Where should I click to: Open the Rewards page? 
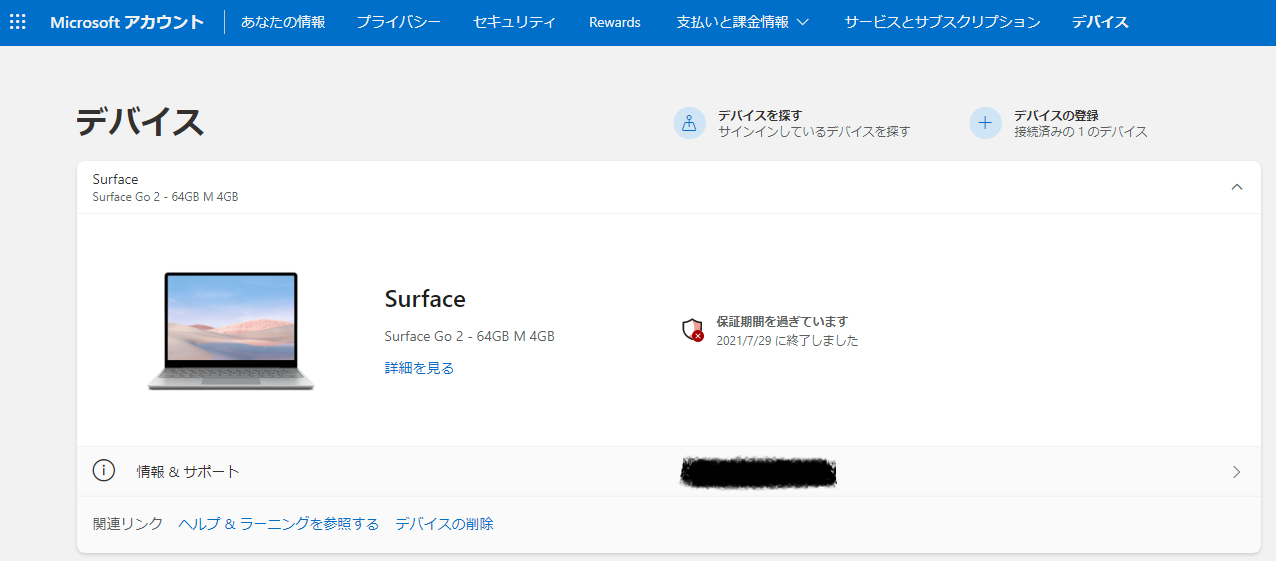(615, 22)
